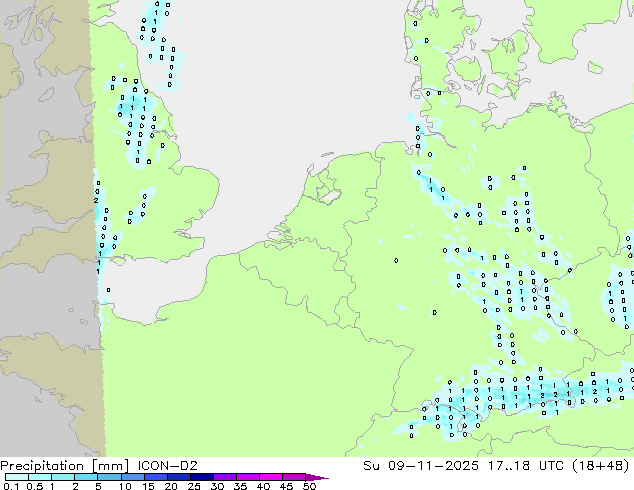Click the '0.5' legend scale label

pos(35,486)
